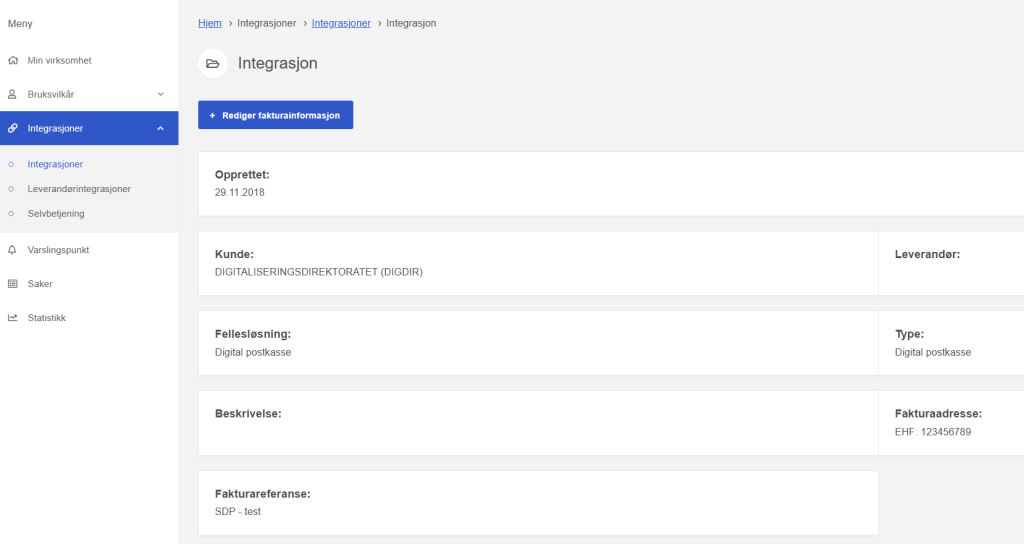This screenshot has height=544, width=1024.
Task: Click the Fakturareferanse card with SDP - test
Action: (x=538, y=503)
